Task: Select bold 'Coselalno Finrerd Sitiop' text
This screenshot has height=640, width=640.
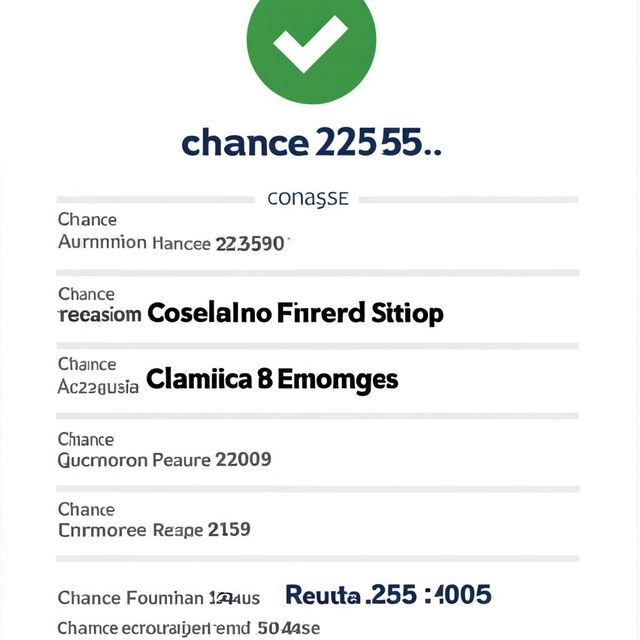Action: tap(295, 313)
